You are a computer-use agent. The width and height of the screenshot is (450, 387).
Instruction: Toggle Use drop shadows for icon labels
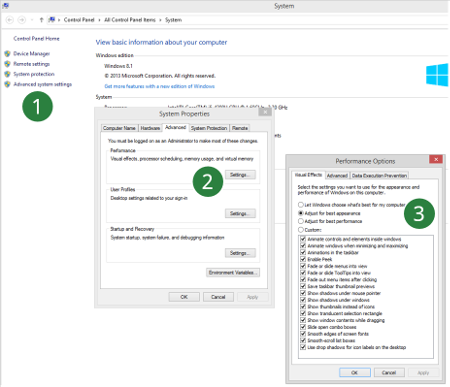303,347
